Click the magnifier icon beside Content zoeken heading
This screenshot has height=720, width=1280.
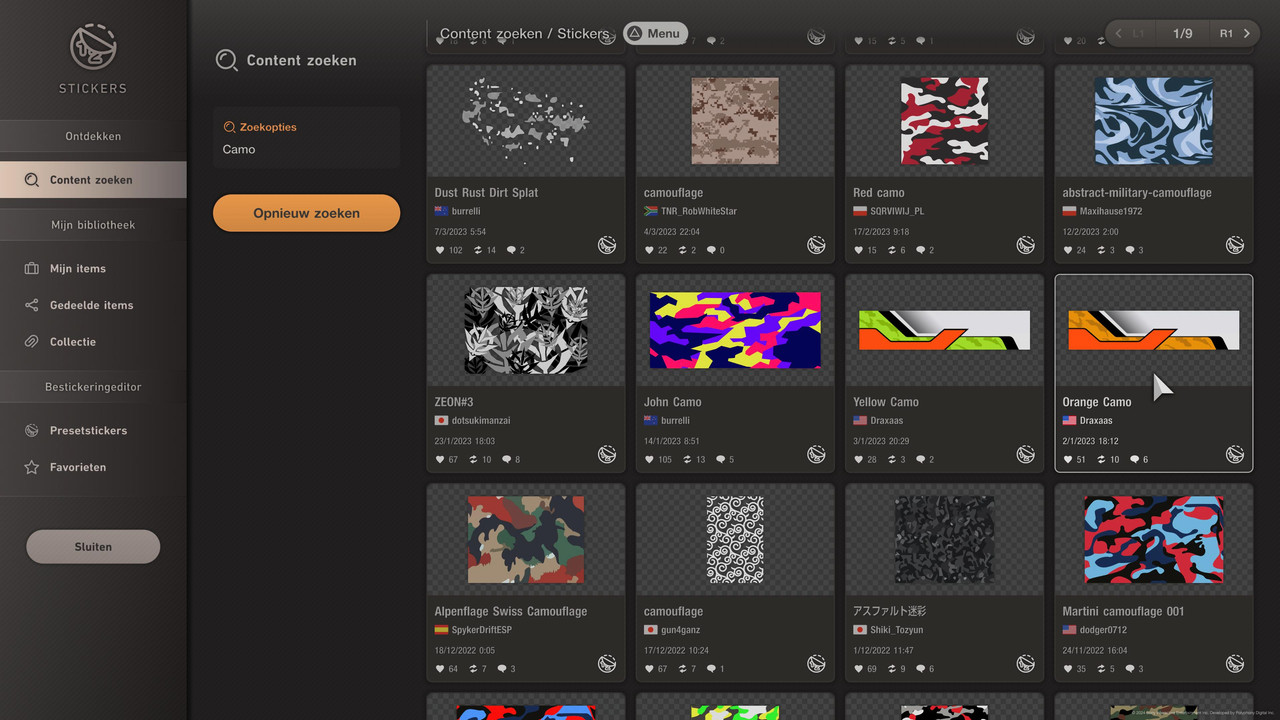pos(227,61)
